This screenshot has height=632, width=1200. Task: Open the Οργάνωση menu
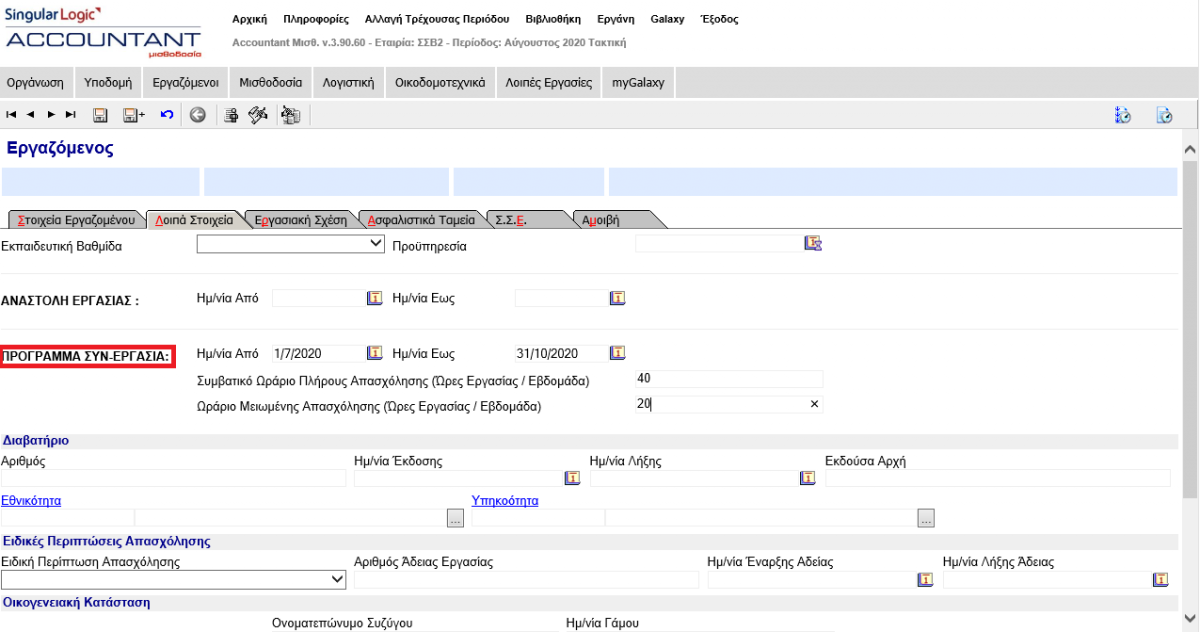pyautogui.click(x=35, y=83)
